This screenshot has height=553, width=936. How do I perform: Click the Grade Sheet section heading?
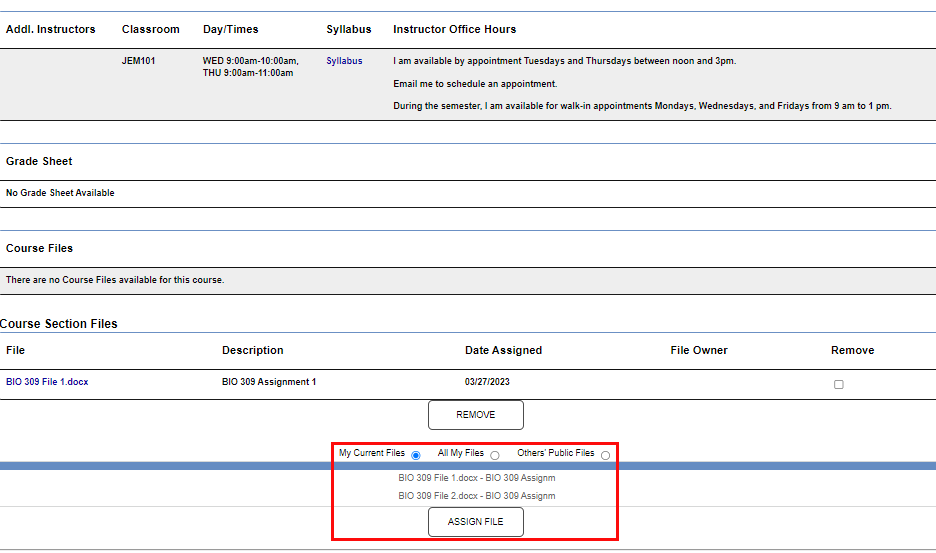pos(39,161)
